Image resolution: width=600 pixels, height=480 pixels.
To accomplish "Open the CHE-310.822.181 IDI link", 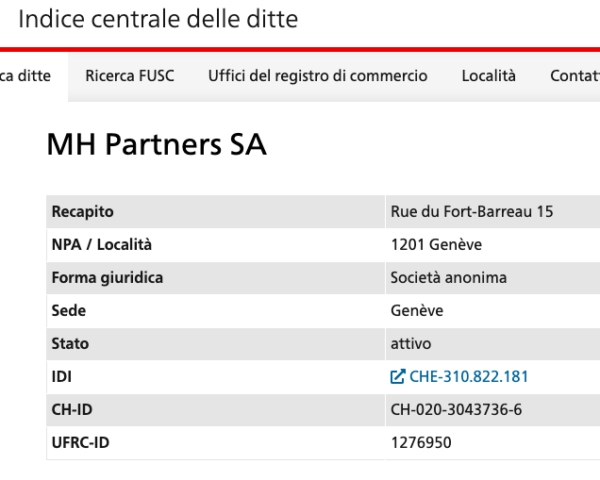I will (468, 377).
